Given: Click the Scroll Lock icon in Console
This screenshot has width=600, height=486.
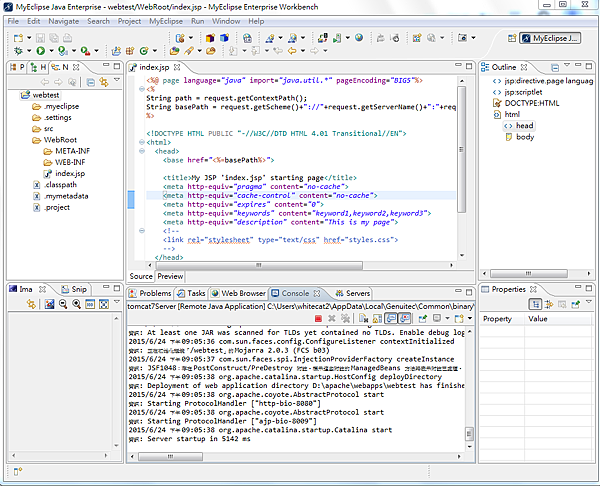Looking at the screenshot, I should click(377, 318).
